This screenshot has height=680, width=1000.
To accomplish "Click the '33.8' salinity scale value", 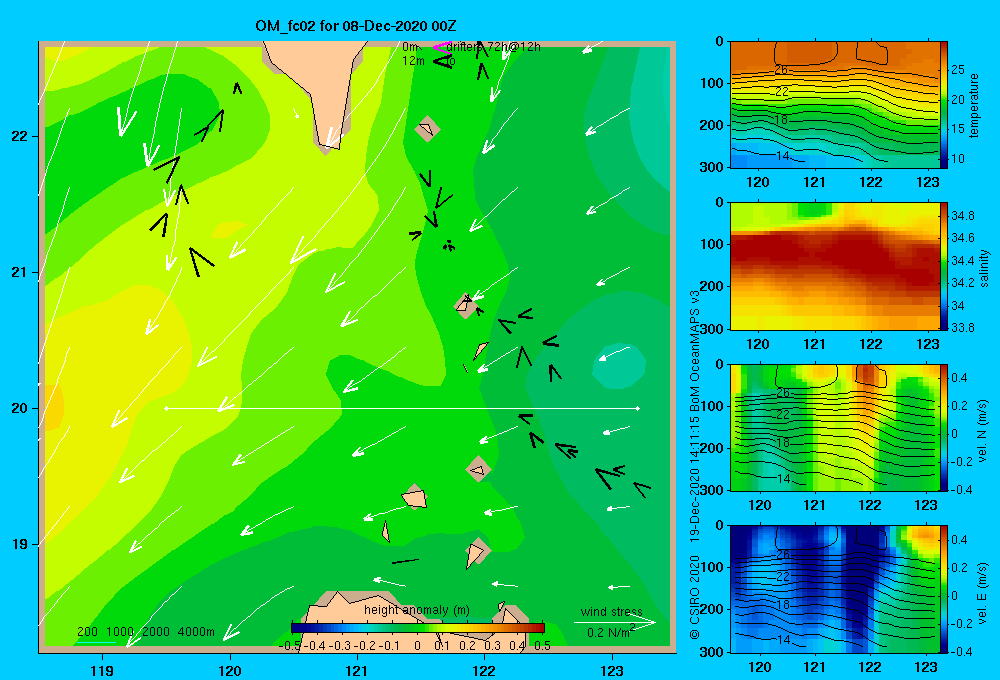I will pos(963,328).
